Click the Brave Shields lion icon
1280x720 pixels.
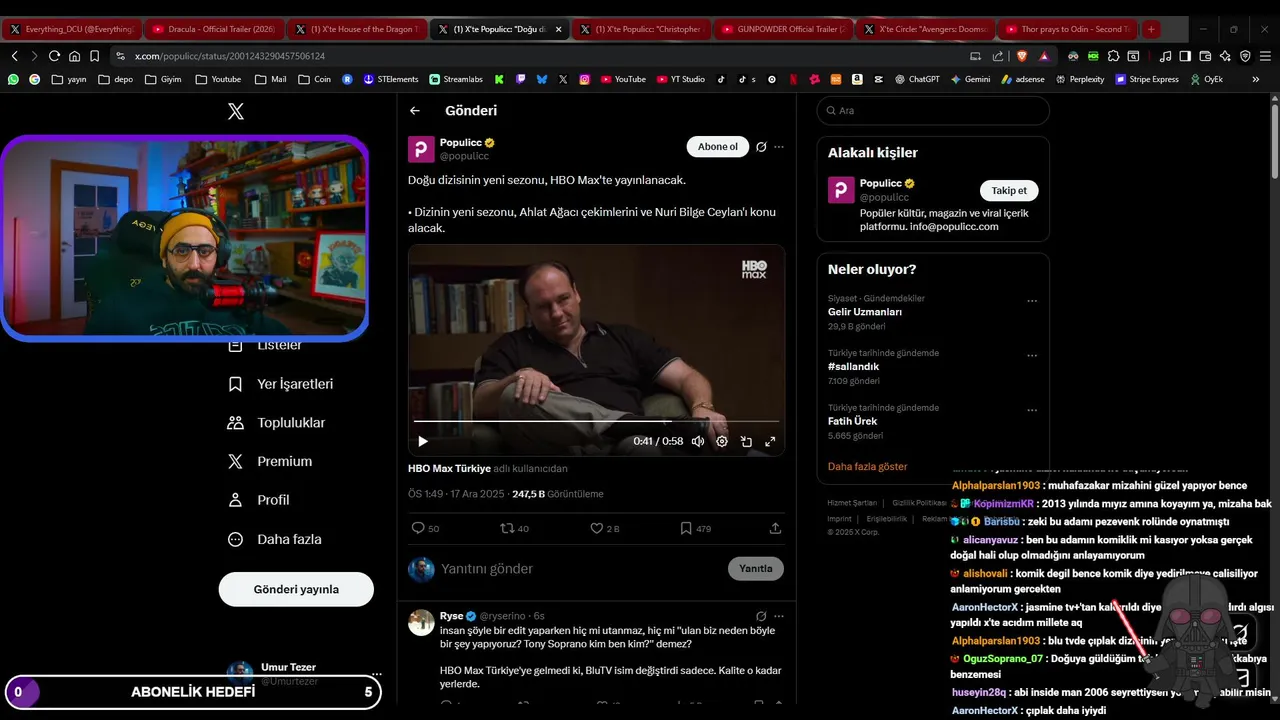coord(1022,56)
